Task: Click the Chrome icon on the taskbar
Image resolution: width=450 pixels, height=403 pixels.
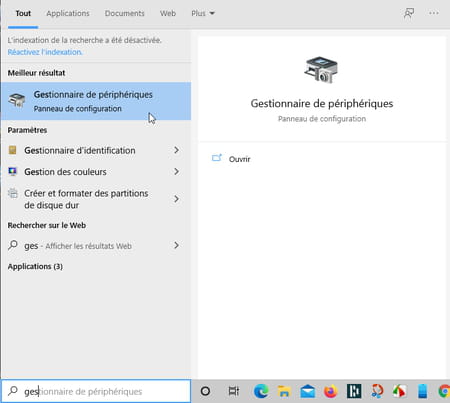Action: 444,391
